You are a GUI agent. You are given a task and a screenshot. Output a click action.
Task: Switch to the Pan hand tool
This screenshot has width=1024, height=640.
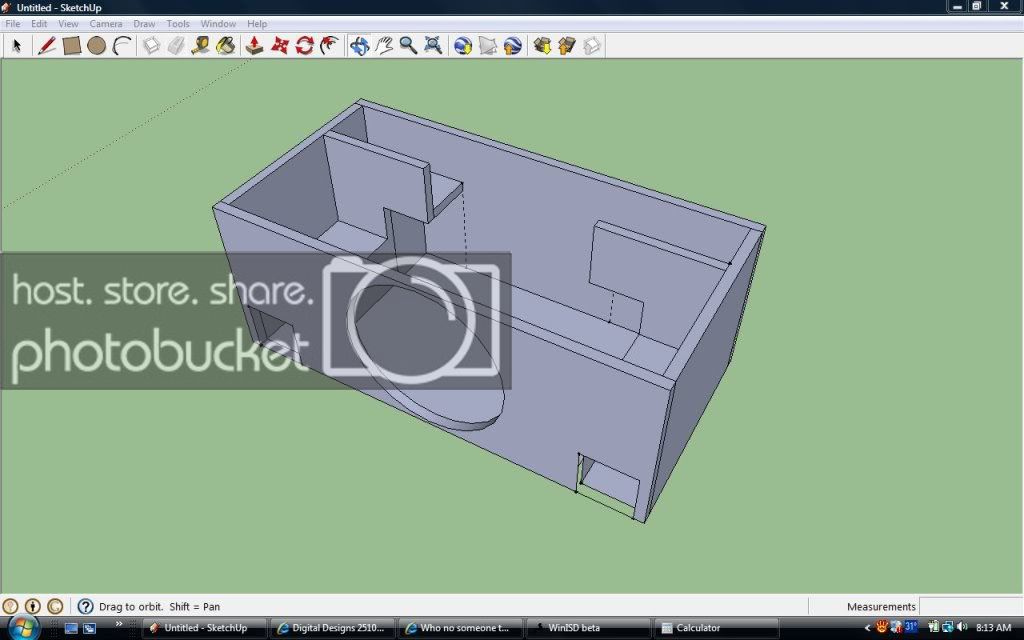[x=384, y=46]
